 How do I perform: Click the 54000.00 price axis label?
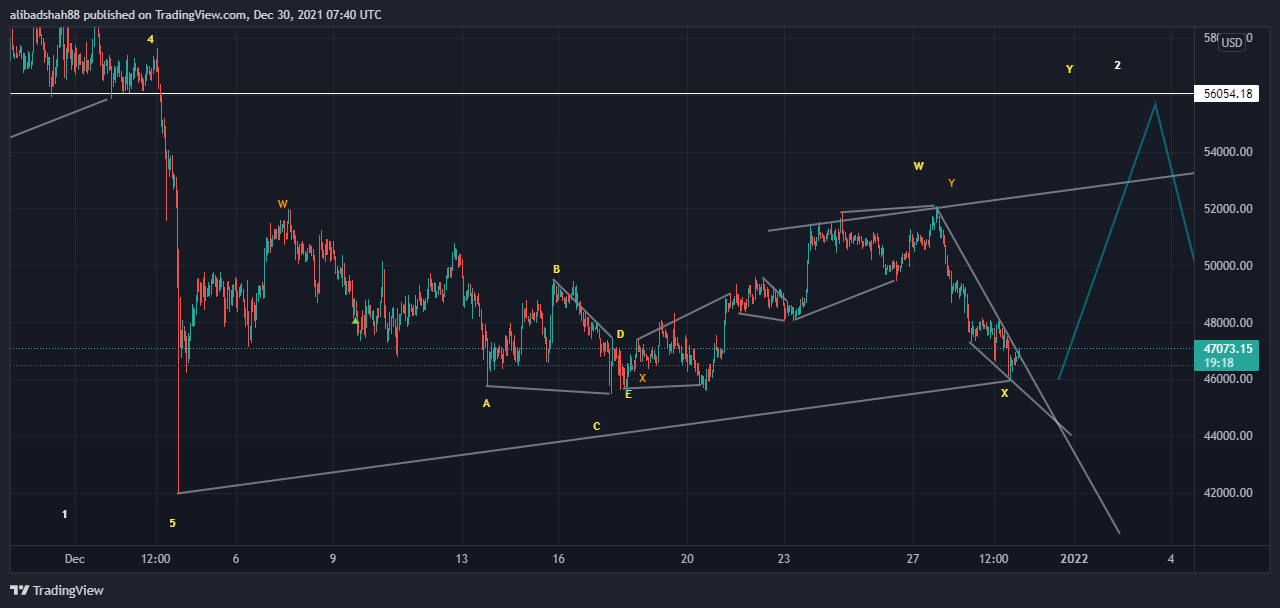pyautogui.click(x=1227, y=152)
